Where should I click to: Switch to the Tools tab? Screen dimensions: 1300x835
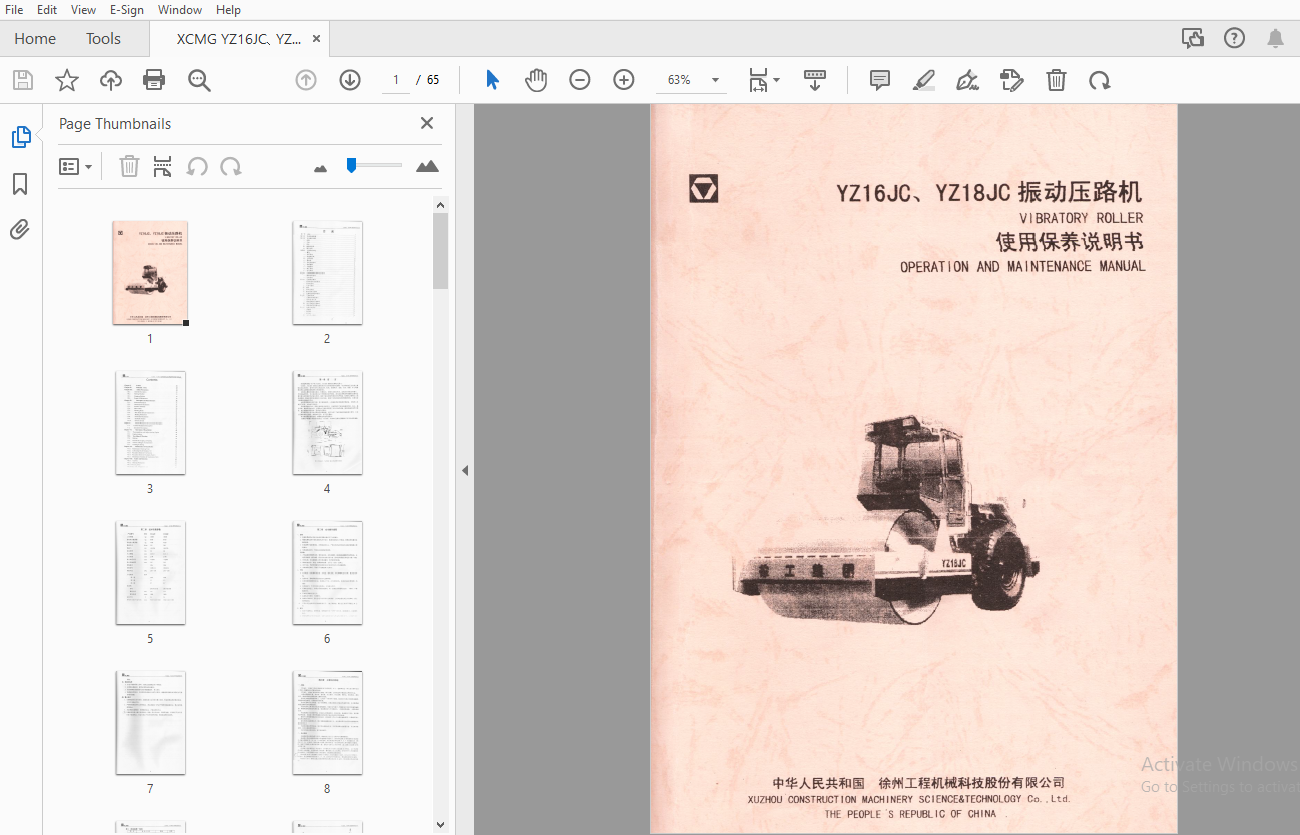[103, 39]
